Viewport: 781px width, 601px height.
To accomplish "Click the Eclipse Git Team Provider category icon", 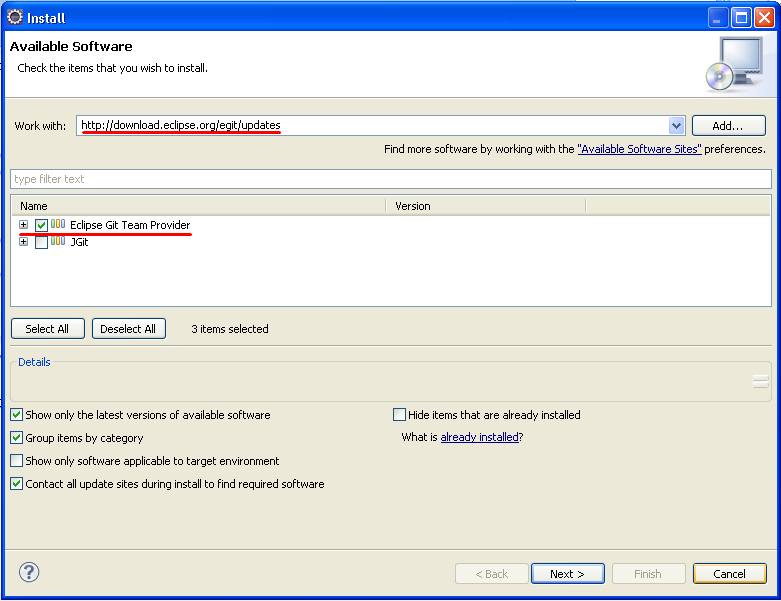I will [x=58, y=224].
